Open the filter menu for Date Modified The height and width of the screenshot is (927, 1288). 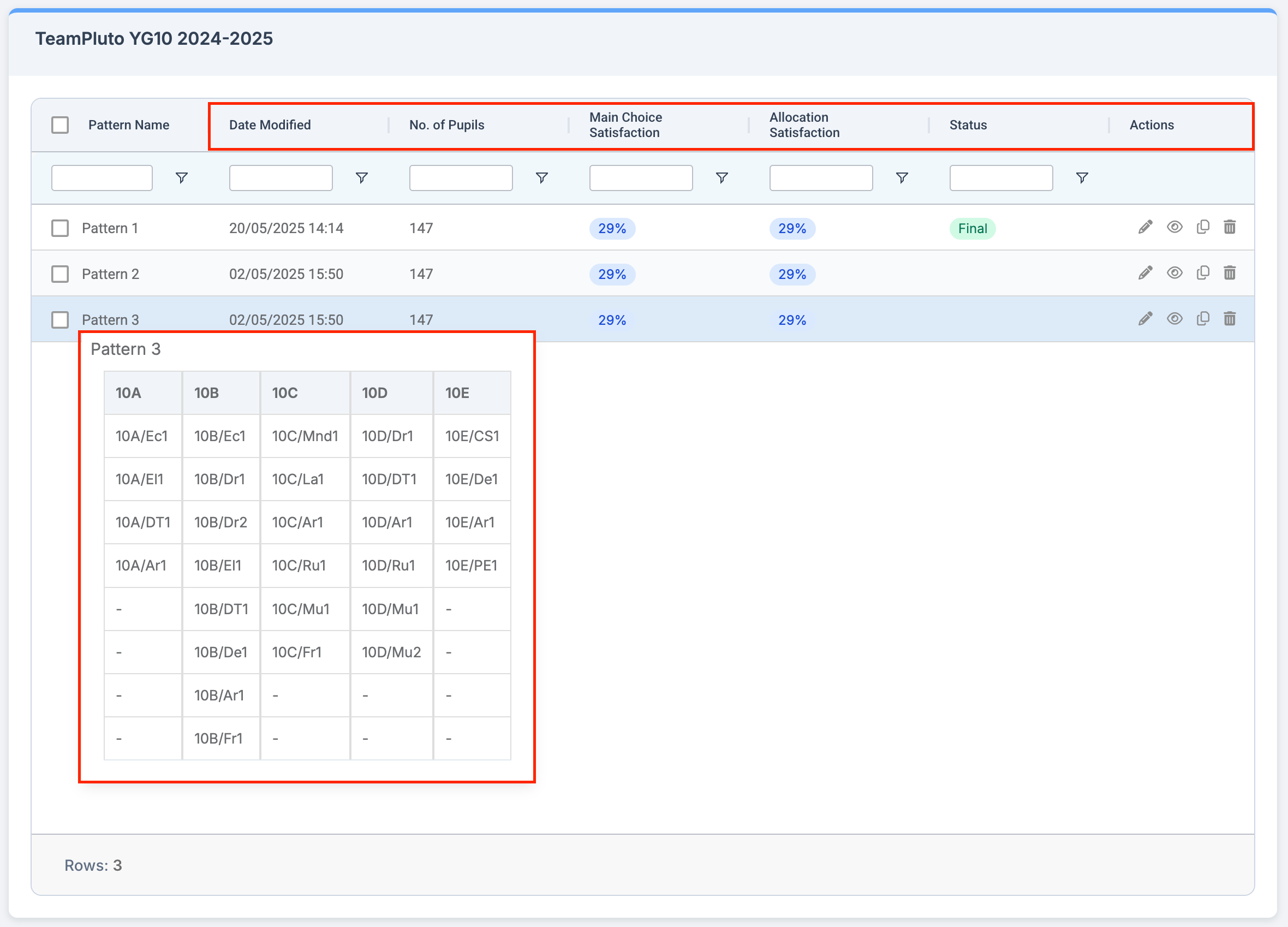click(x=362, y=177)
